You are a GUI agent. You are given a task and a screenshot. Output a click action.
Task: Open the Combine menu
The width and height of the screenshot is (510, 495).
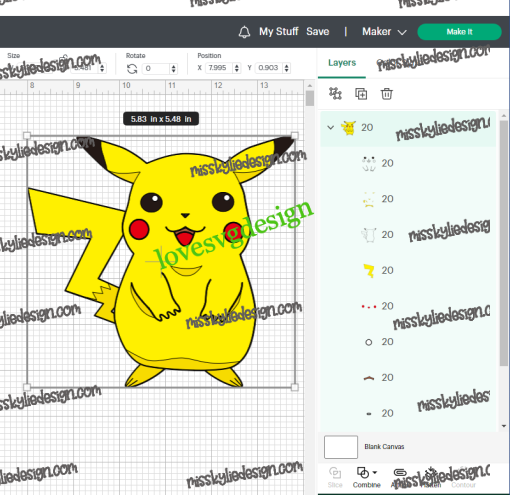pos(367,477)
